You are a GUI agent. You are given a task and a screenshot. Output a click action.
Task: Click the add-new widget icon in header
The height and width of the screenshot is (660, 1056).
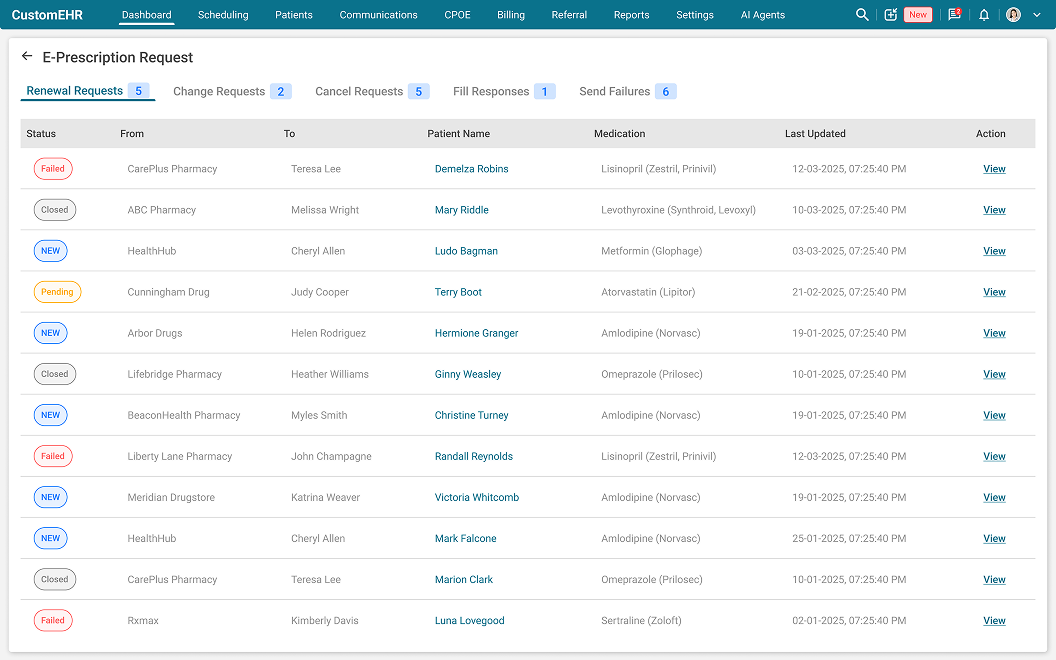click(x=891, y=15)
